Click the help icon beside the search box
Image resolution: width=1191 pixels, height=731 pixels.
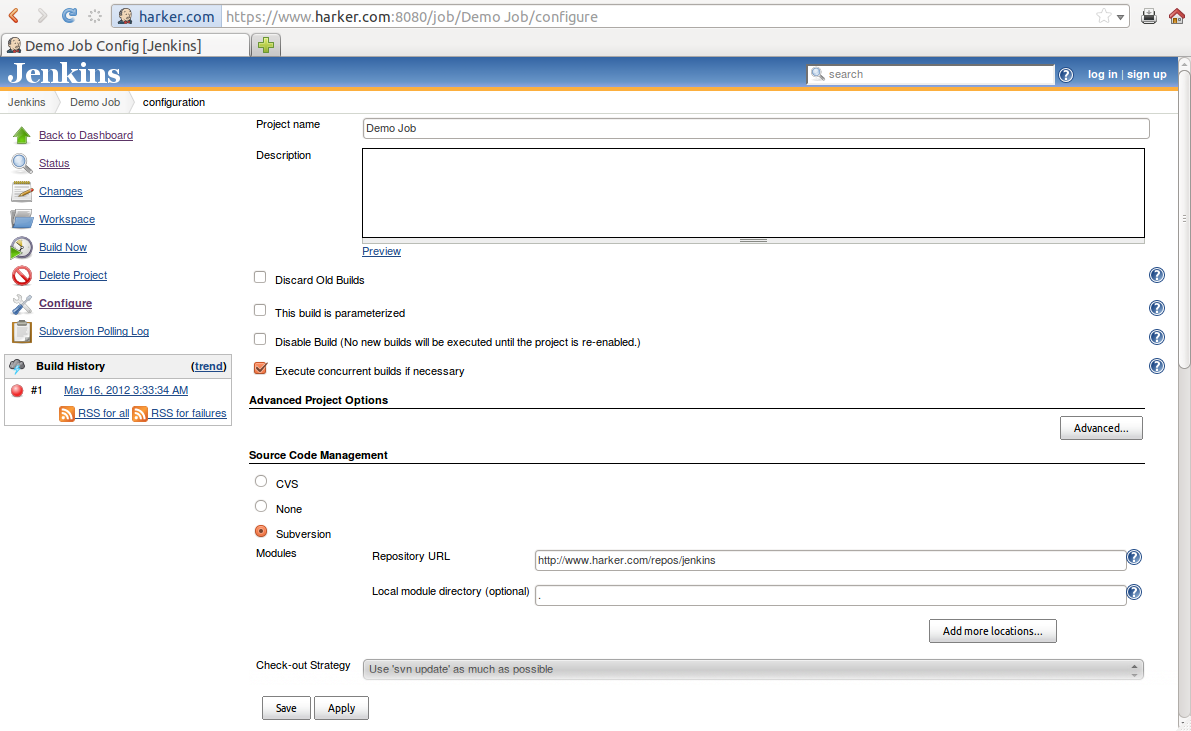click(1066, 74)
